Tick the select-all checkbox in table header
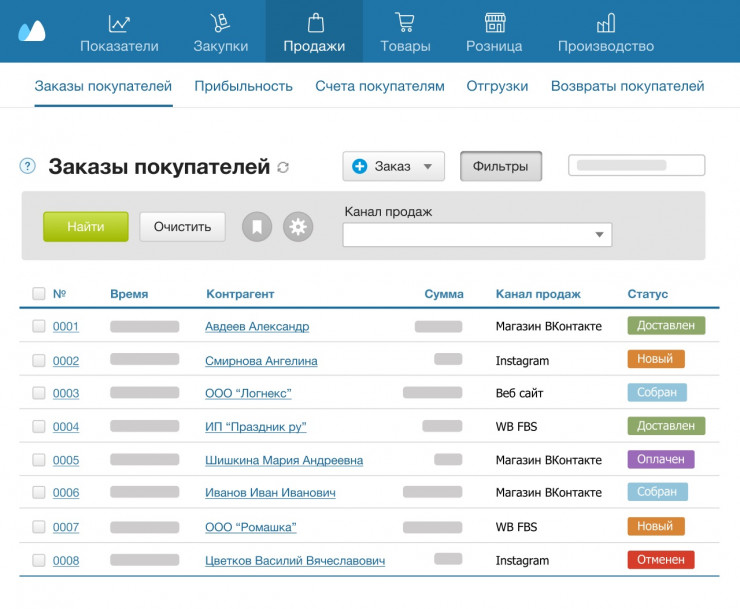 pos(39,294)
